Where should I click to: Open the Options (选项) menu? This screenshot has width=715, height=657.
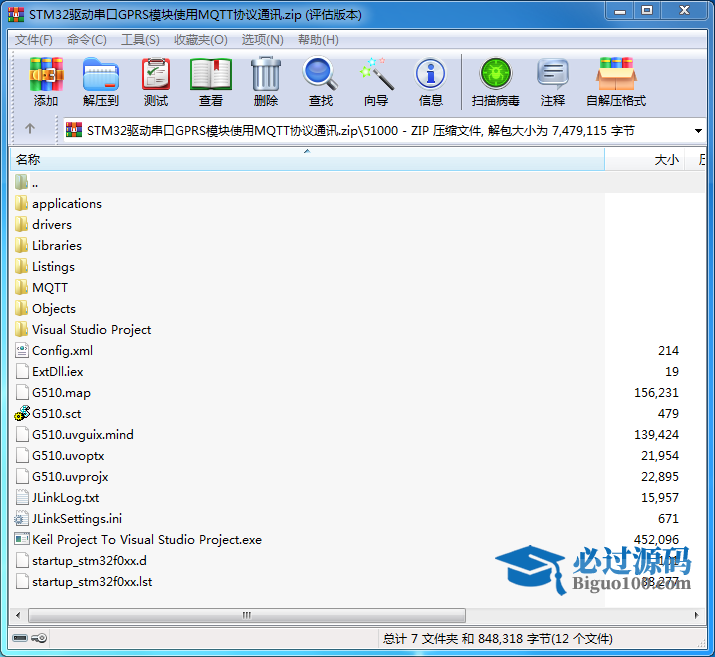click(x=263, y=40)
